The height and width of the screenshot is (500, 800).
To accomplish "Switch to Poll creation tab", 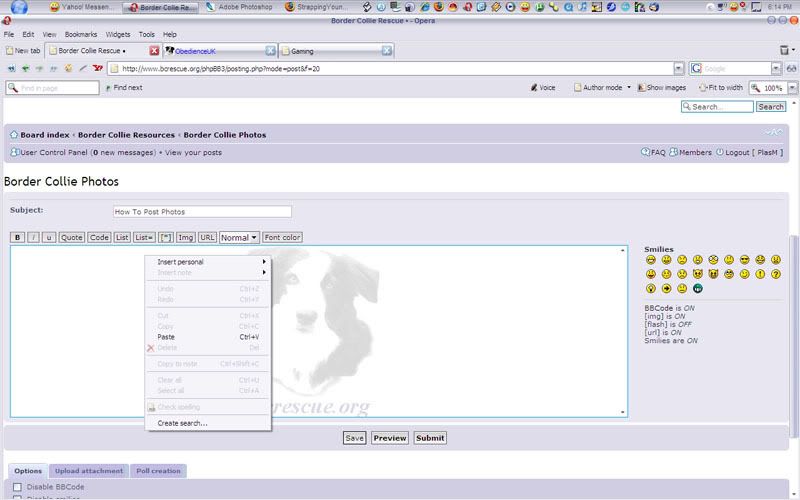I will [x=158, y=471].
